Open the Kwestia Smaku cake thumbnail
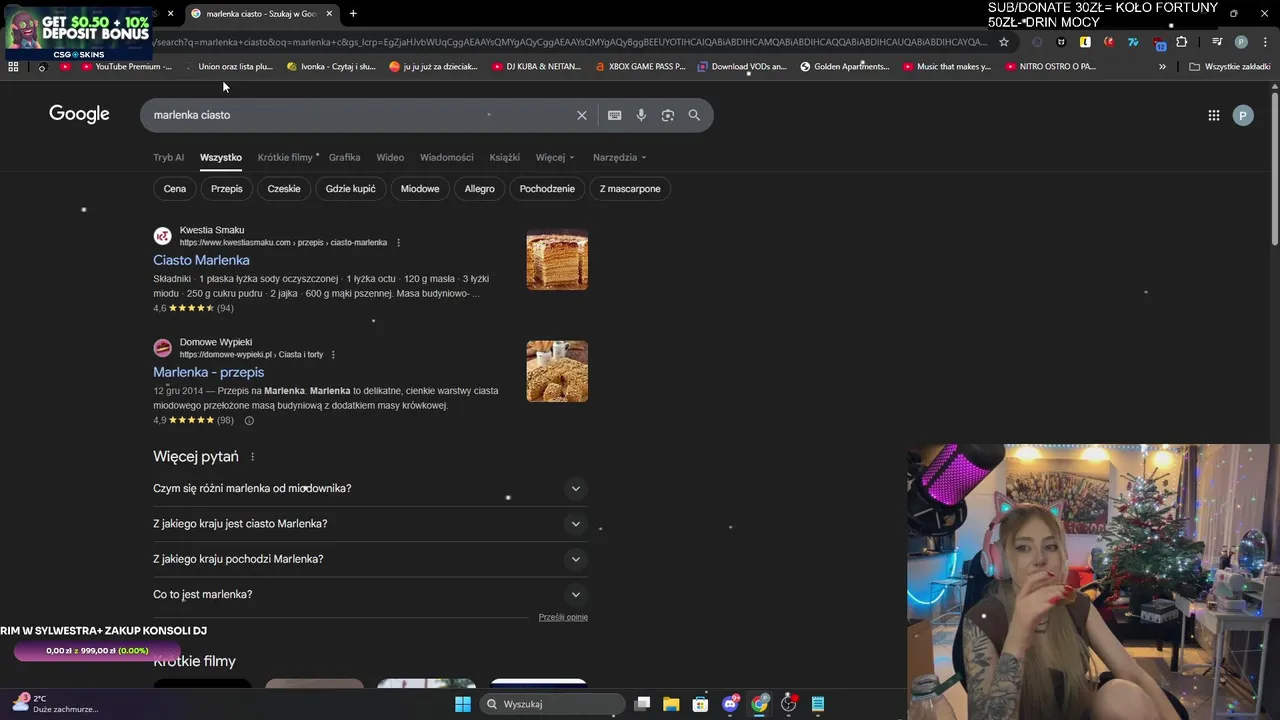The width and height of the screenshot is (1280, 720). [x=557, y=259]
